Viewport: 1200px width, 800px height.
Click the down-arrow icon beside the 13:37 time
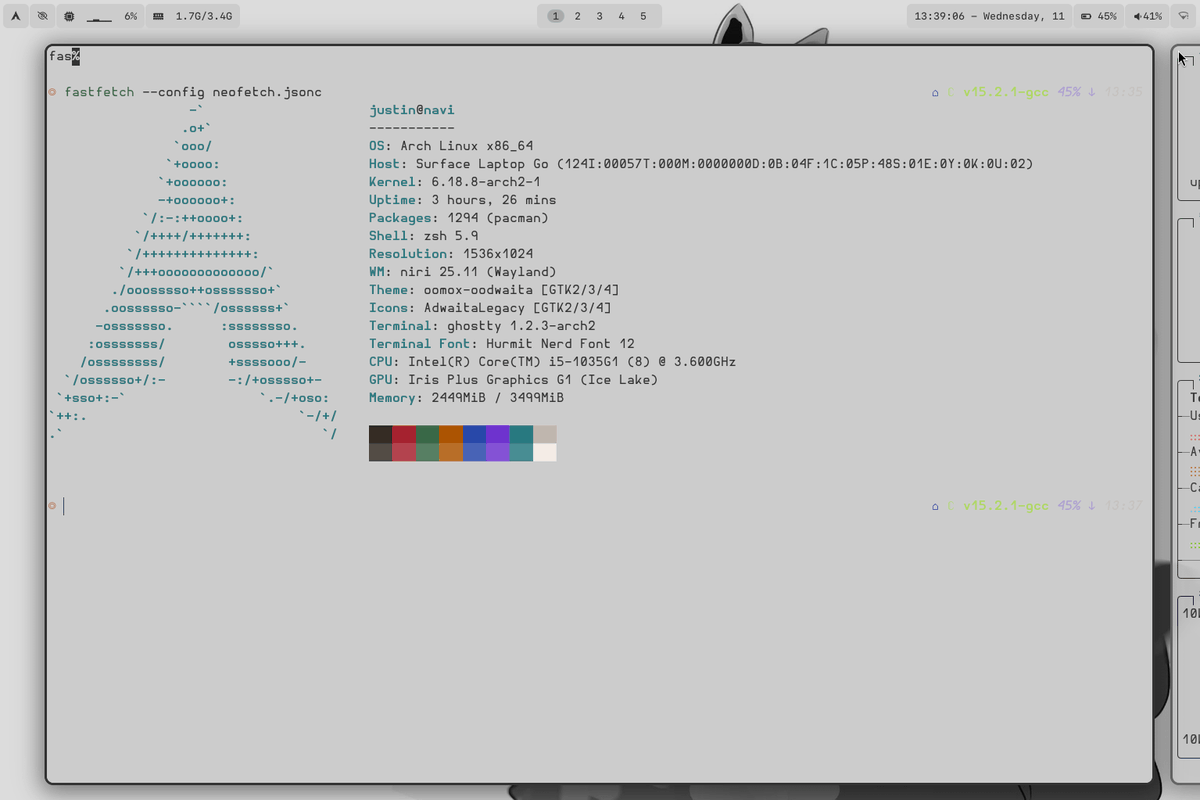tap(1092, 506)
